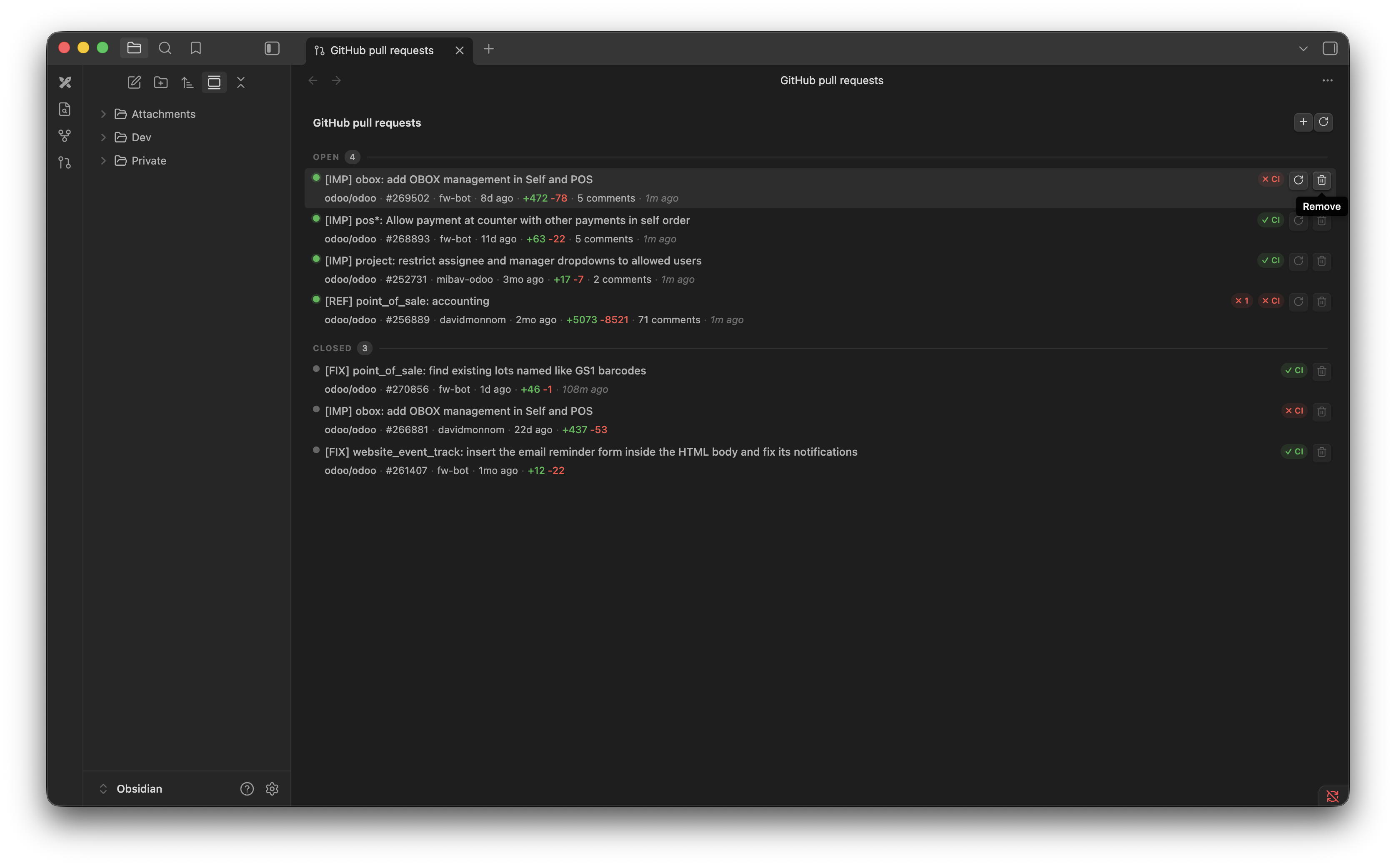Add a pull request plus button

click(1303, 122)
